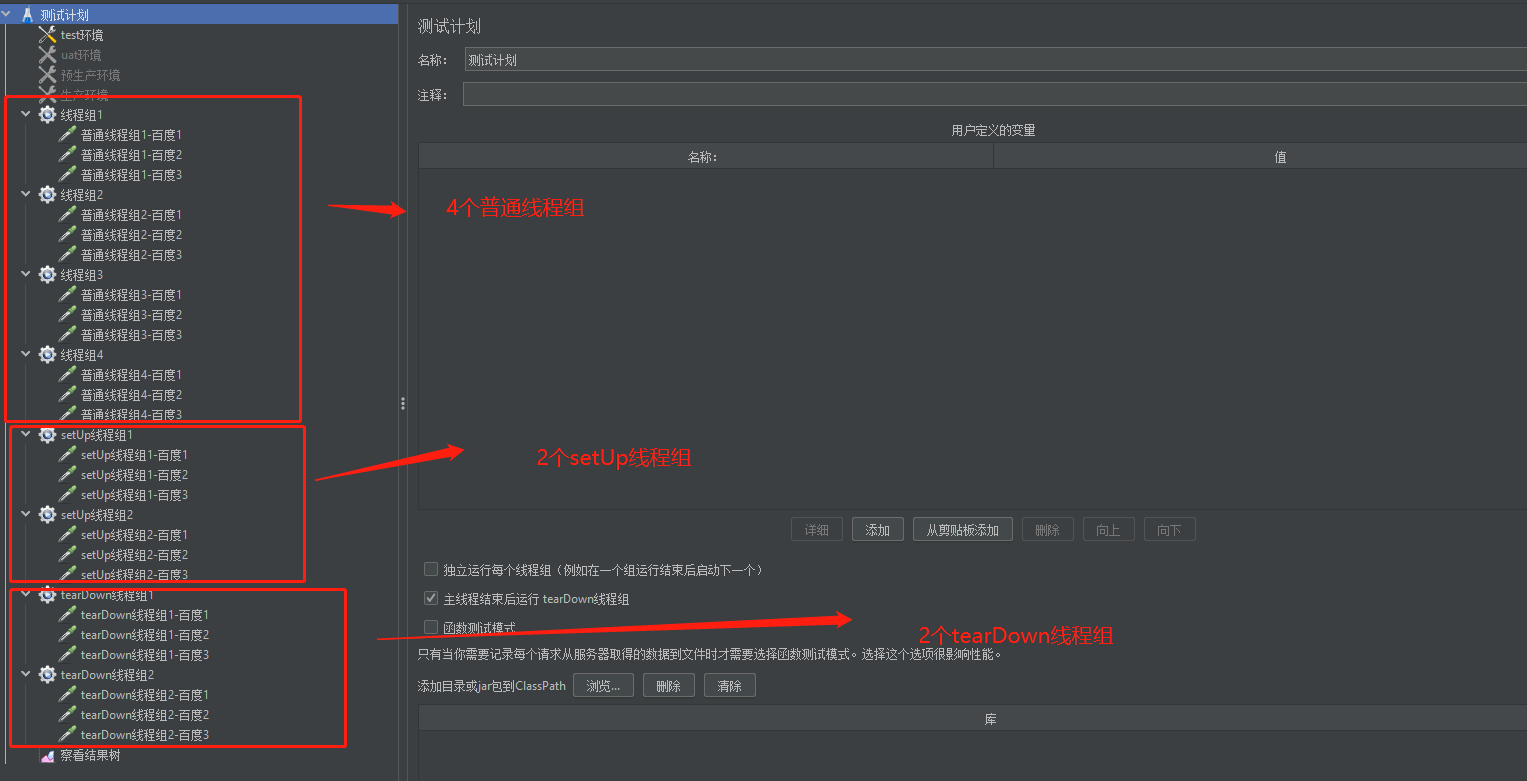Collapse the plain 线程组1 node
1527x781 pixels.
pos(26,115)
